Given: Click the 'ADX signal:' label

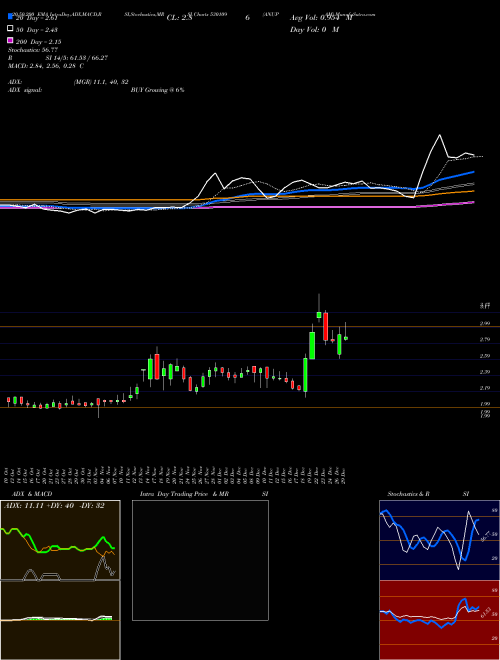Looking at the screenshot, I should click(x=24, y=90).
